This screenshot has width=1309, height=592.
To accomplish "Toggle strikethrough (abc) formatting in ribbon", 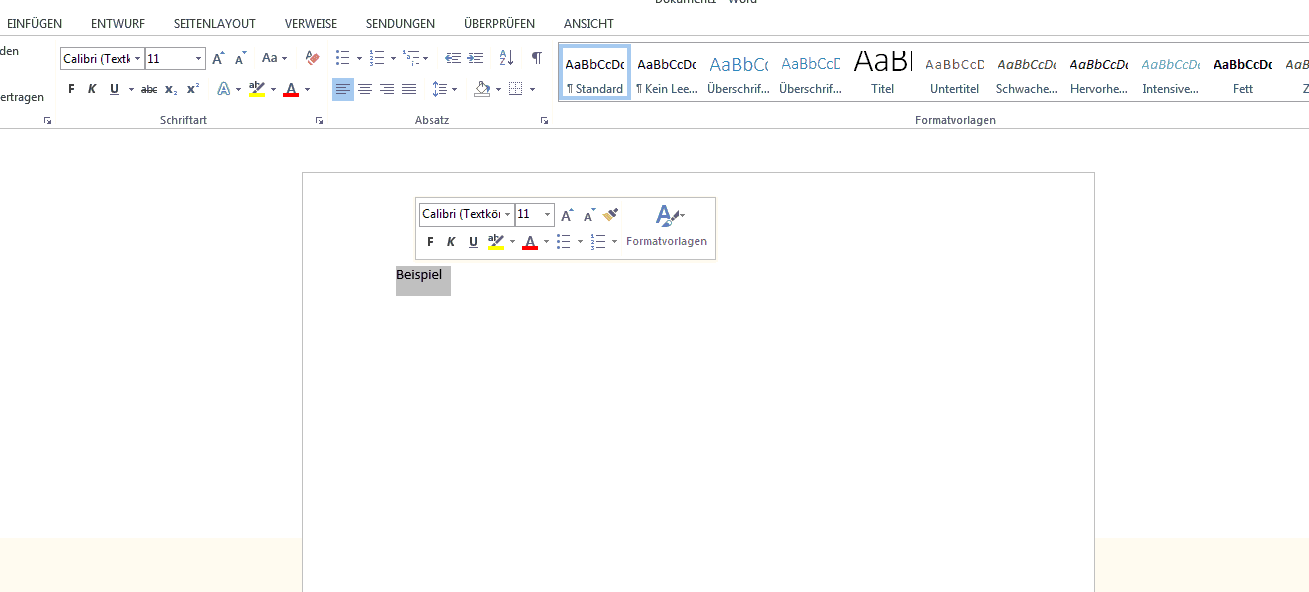I will click(149, 89).
